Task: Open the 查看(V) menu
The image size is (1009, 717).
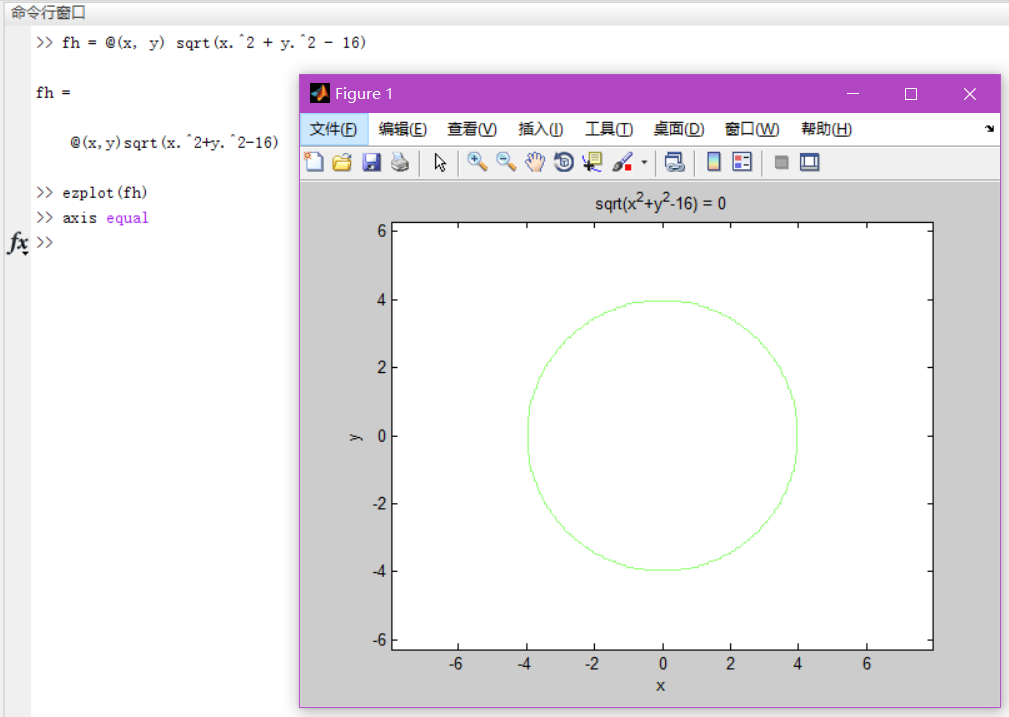Action: (472, 129)
